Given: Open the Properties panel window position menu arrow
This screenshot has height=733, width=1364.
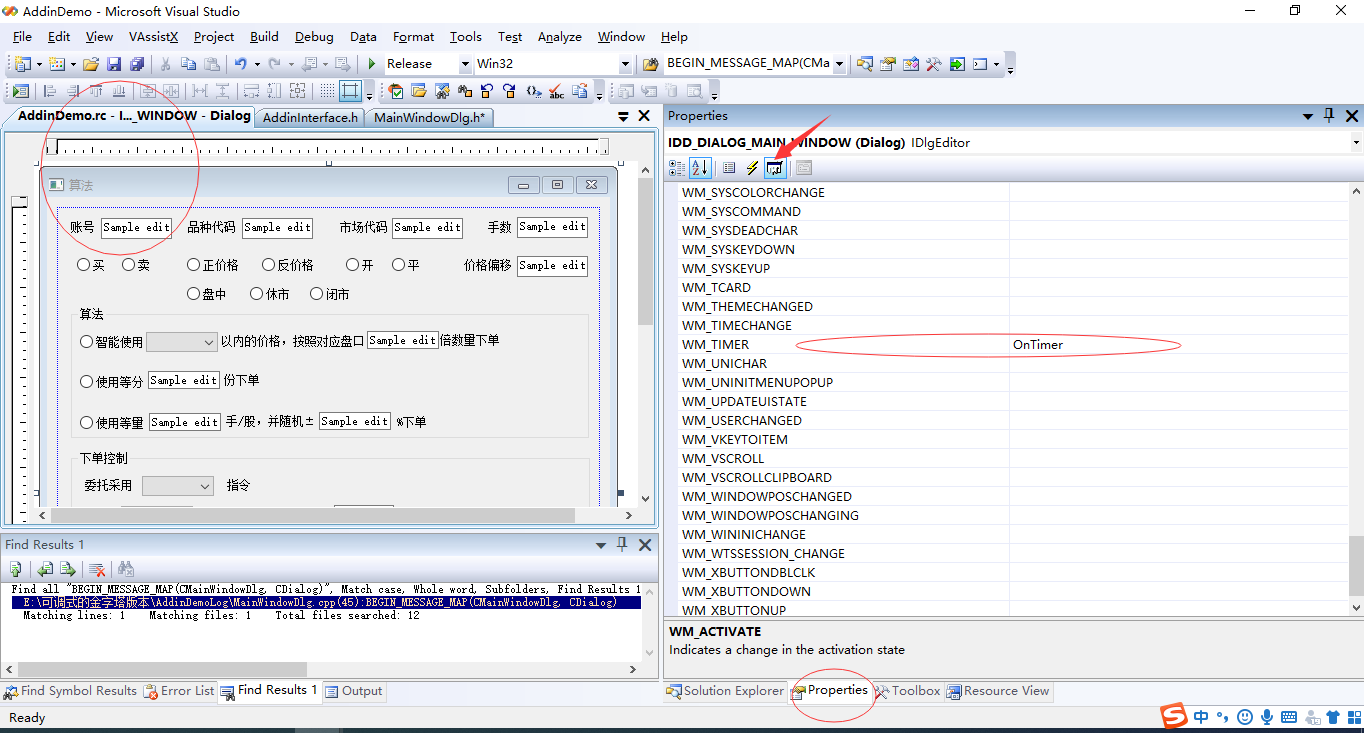Looking at the screenshot, I should pos(1308,116).
